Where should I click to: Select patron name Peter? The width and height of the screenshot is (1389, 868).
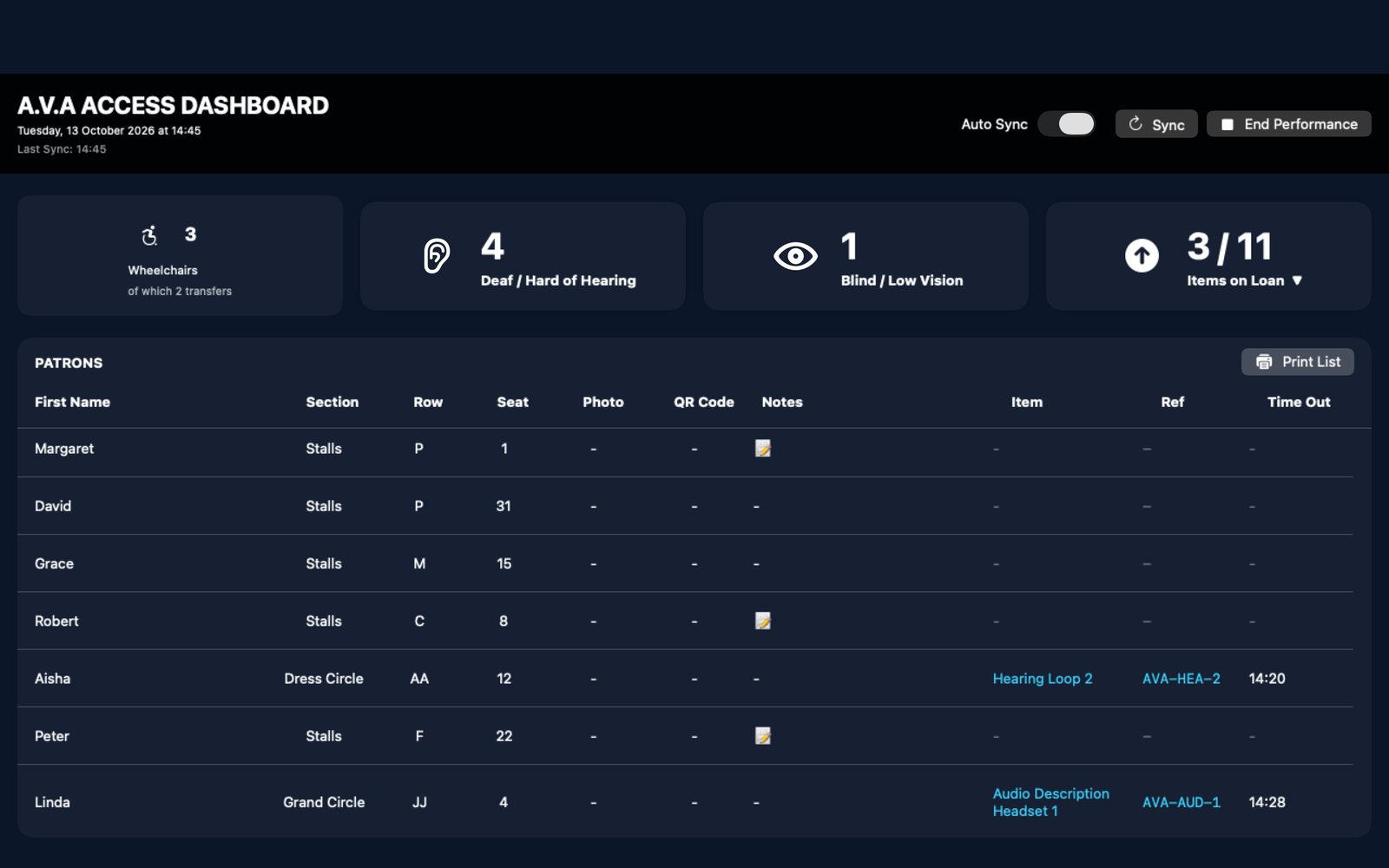52,736
